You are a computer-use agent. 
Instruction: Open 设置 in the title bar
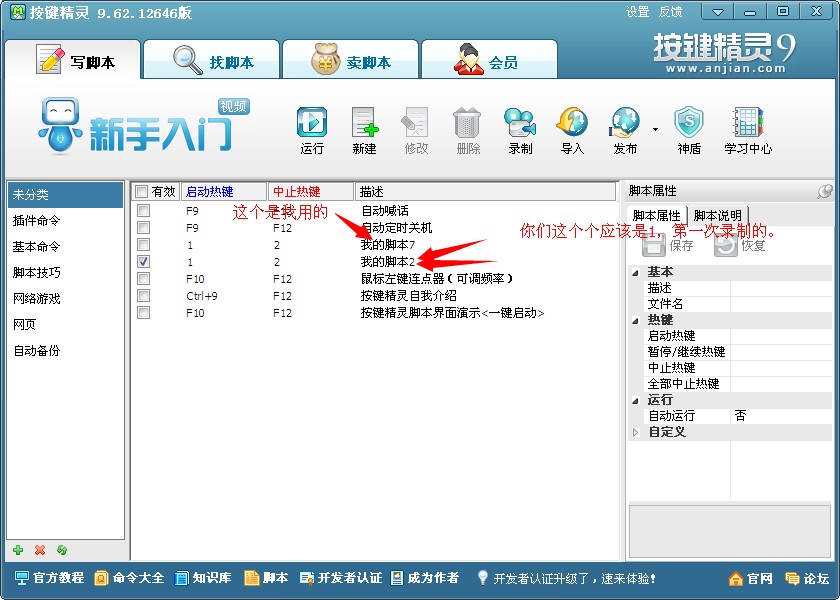(638, 12)
